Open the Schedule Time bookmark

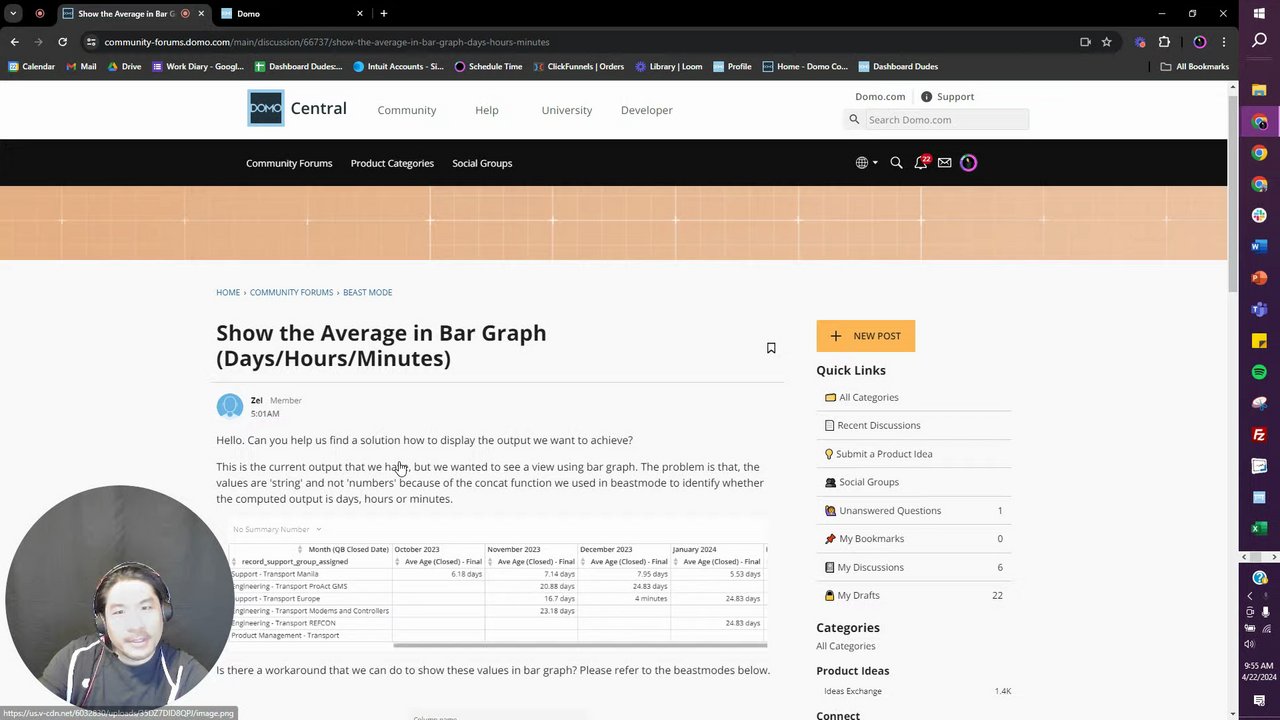488,66
